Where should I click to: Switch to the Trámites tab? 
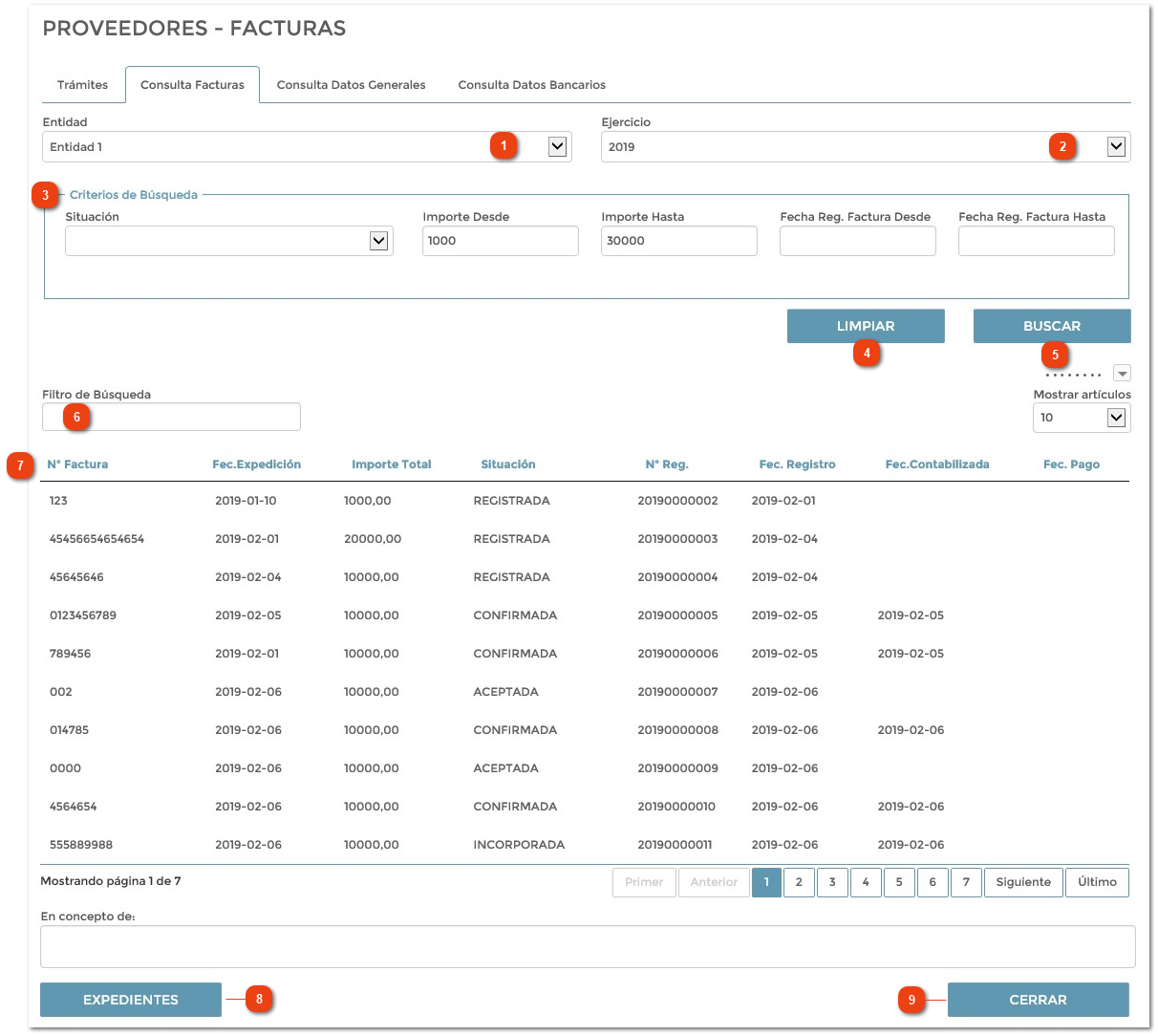tap(83, 85)
